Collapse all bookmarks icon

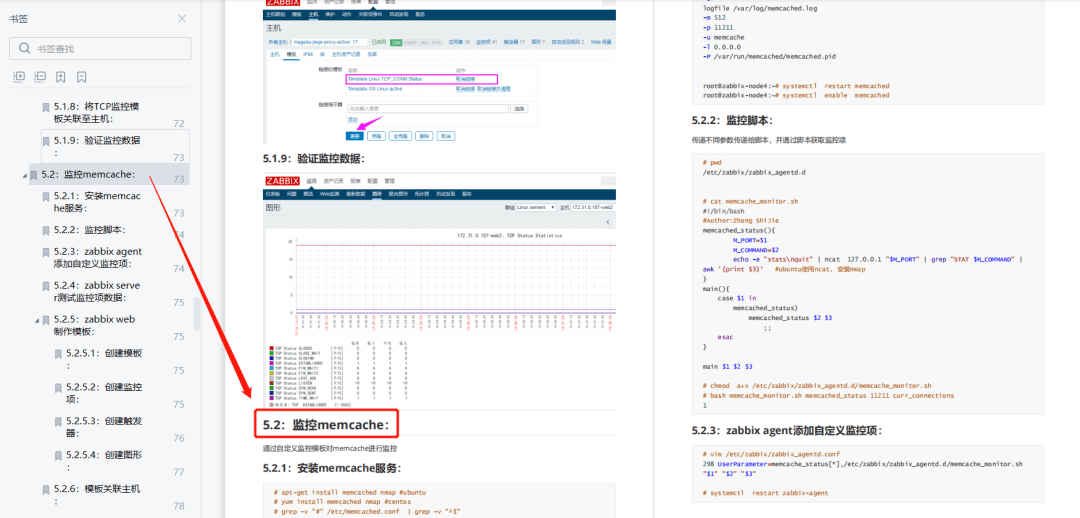click(40, 77)
